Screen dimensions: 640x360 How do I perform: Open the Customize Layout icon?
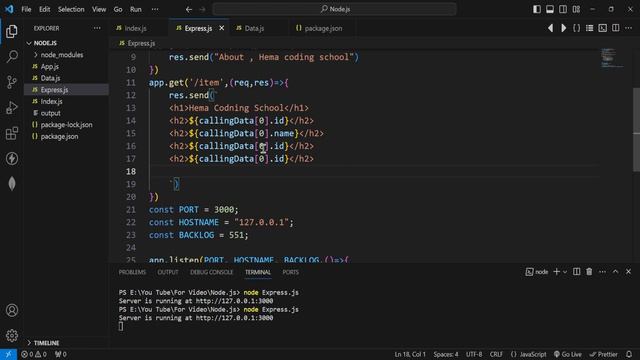(x=576, y=9)
